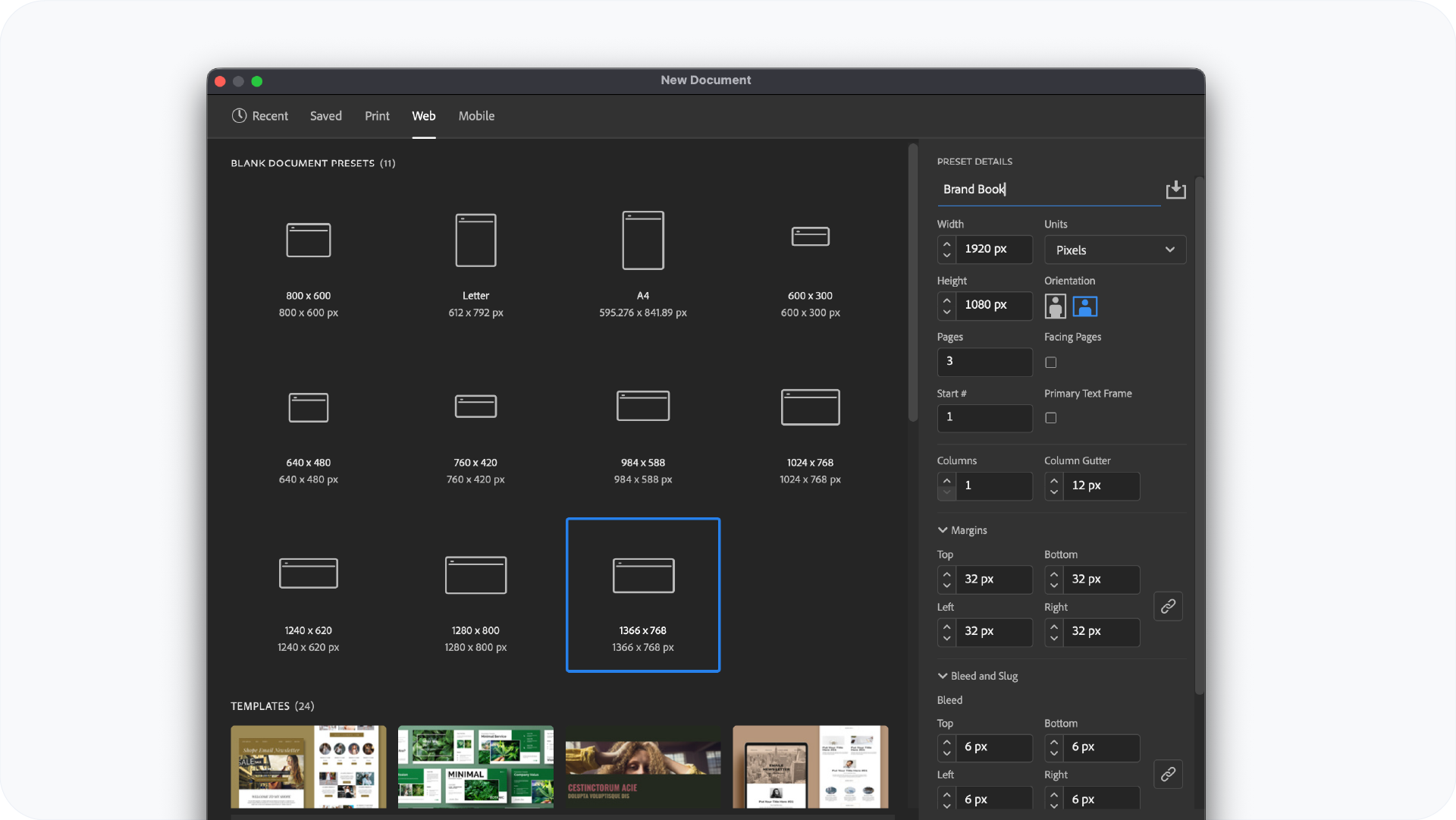
Task: Choose the 1366 x 768 preset icon
Action: click(x=643, y=575)
